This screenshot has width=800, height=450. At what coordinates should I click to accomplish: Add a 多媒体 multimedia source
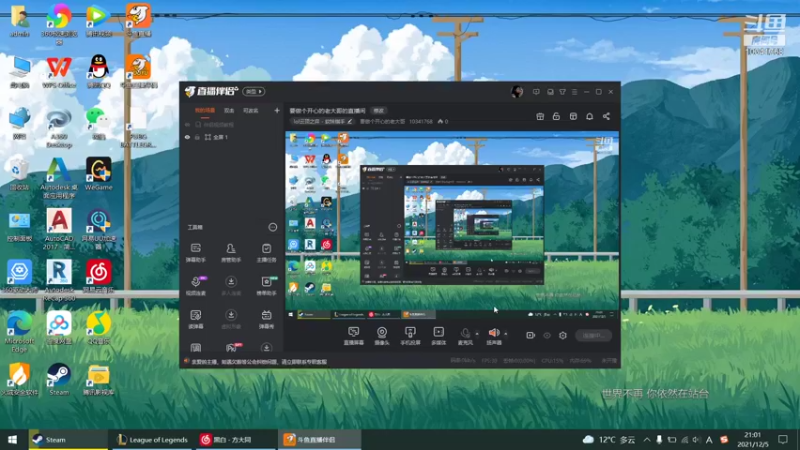coord(438,336)
